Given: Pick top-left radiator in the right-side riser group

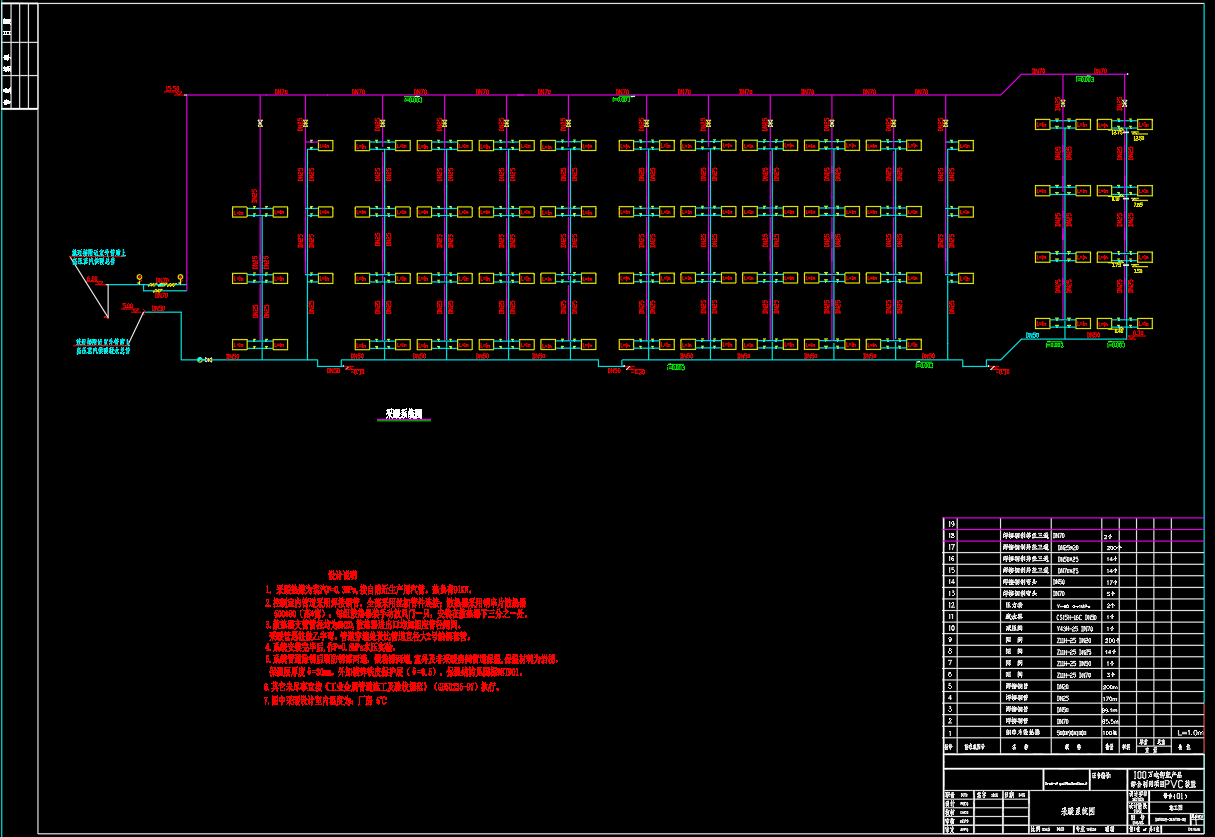Looking at the screenshot, I should point(1047,124).
